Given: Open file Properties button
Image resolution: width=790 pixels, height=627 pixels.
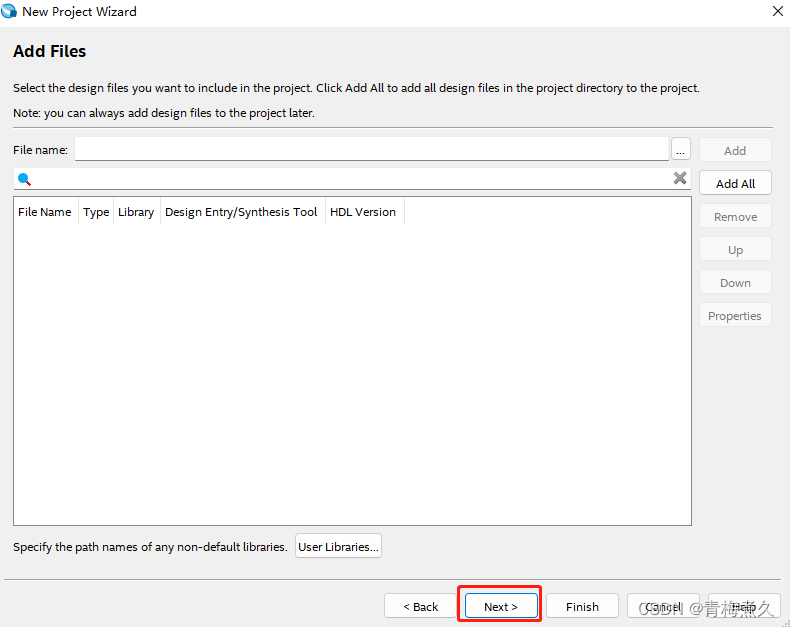Looking at the screenshot, I should click(x=735, y=315).
